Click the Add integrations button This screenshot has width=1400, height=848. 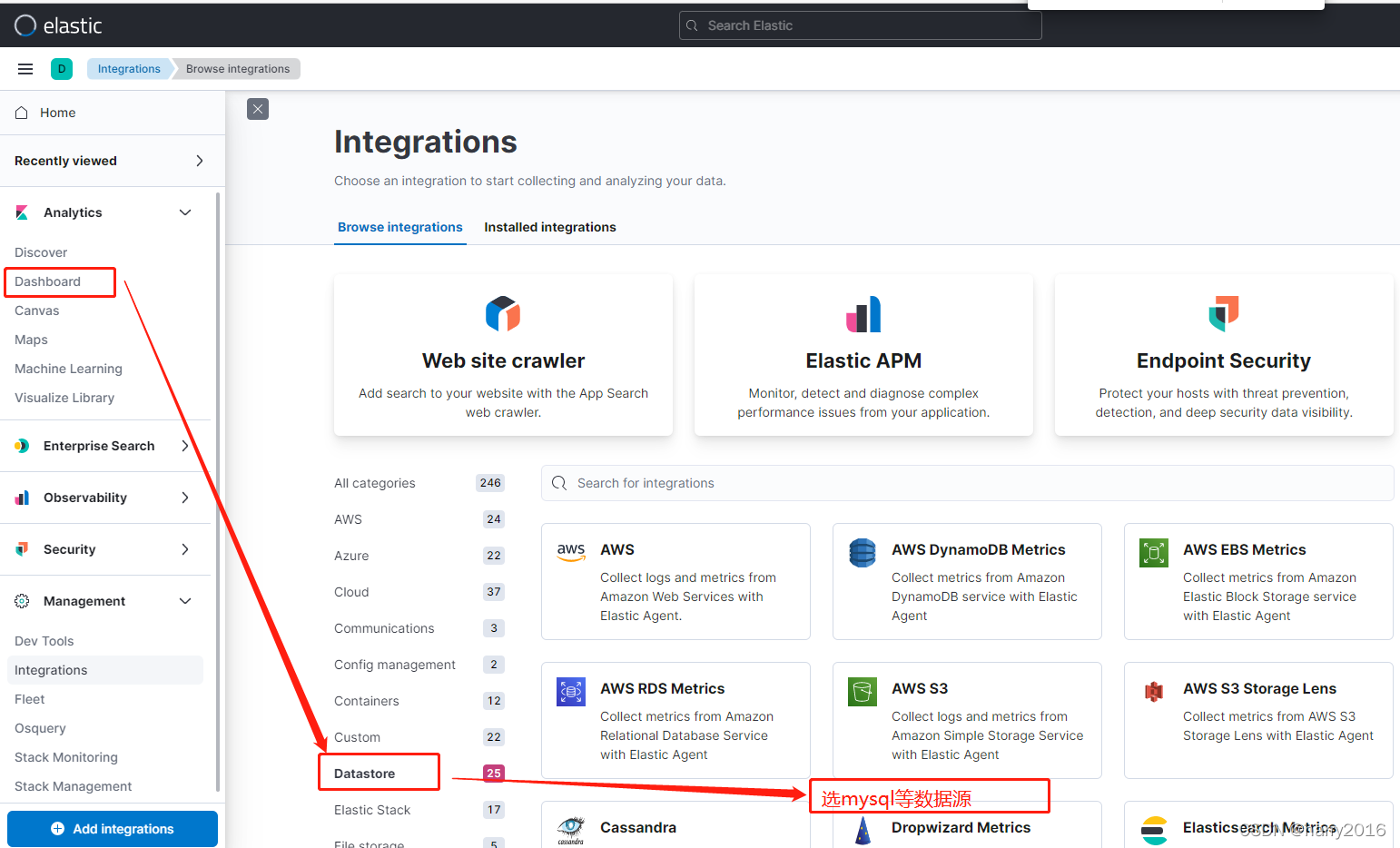point(113,829)
